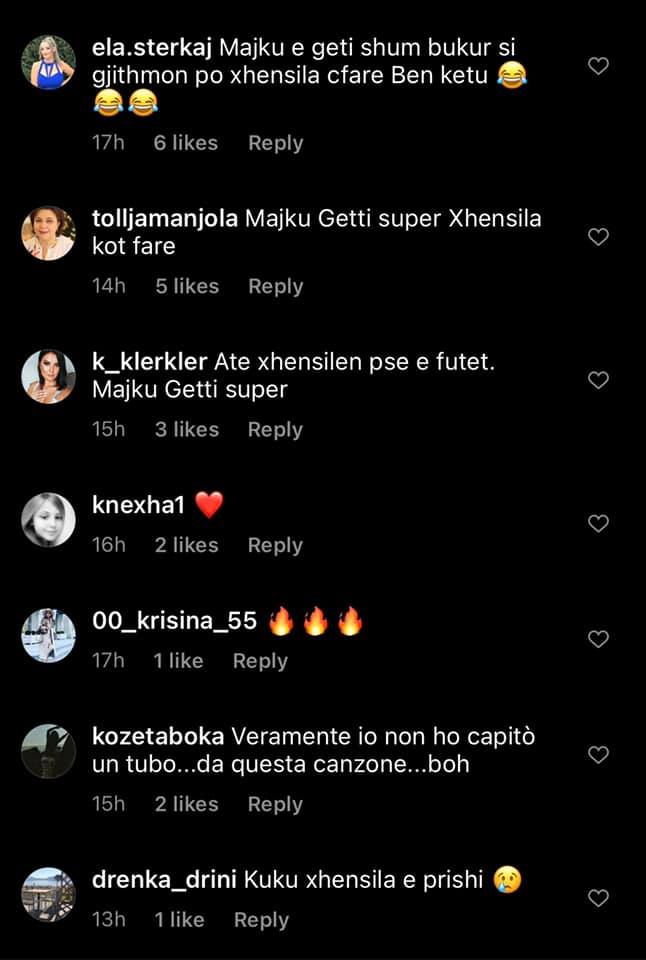
Task: Reply to tolljamanjola's comment
Action: tap(275, 286)
